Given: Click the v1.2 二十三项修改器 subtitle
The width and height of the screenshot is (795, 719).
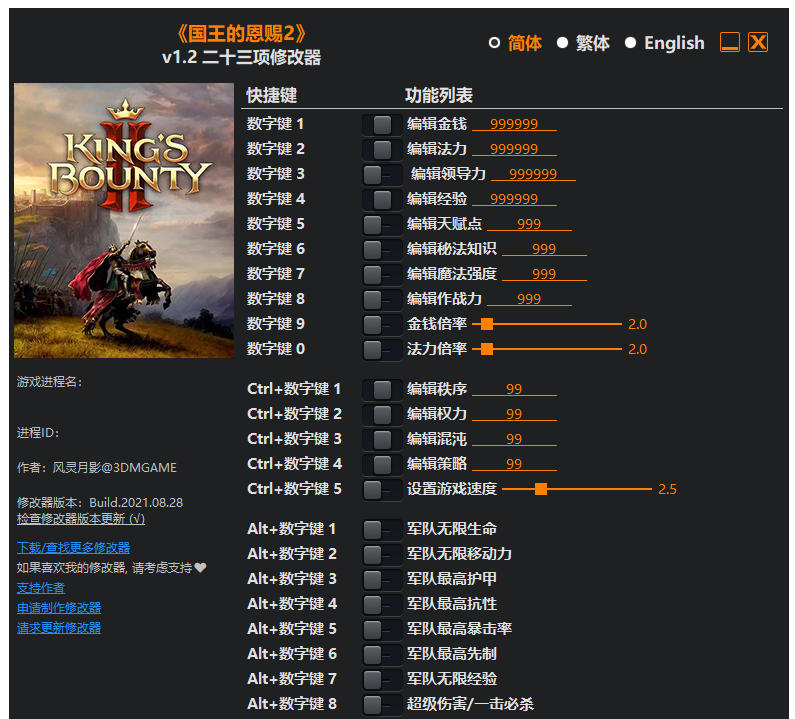Looking at the screenshot, I should 241,57.
